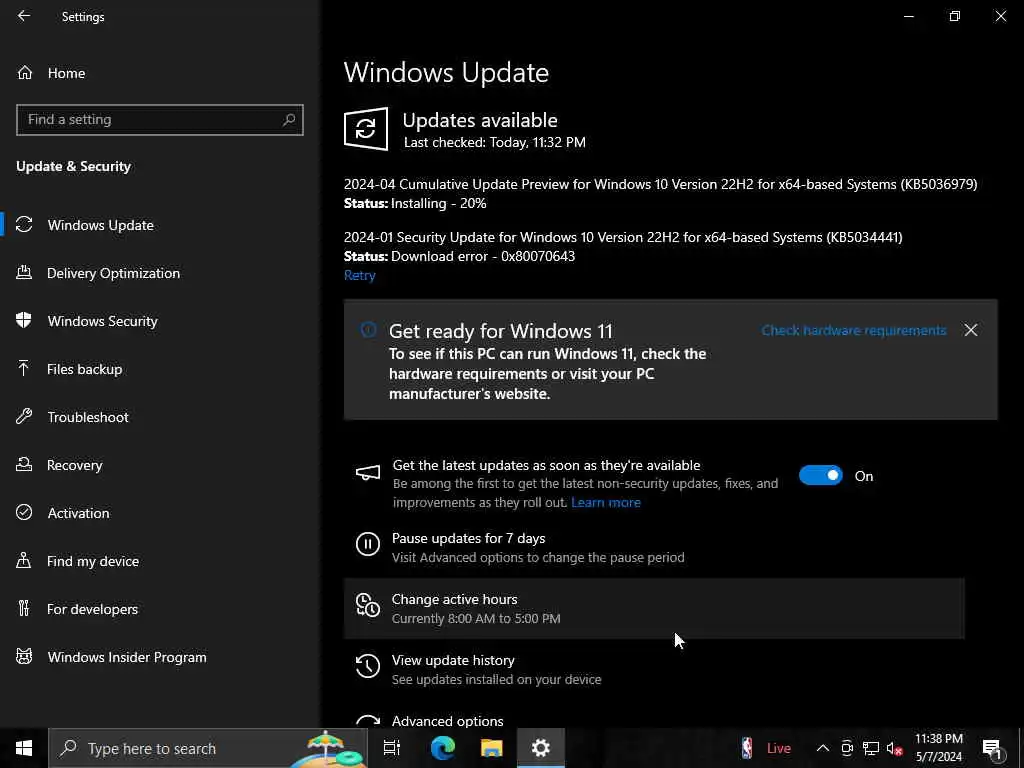
Task: Select Windows Update in the sidebar
Action: (x=101, y=225)
